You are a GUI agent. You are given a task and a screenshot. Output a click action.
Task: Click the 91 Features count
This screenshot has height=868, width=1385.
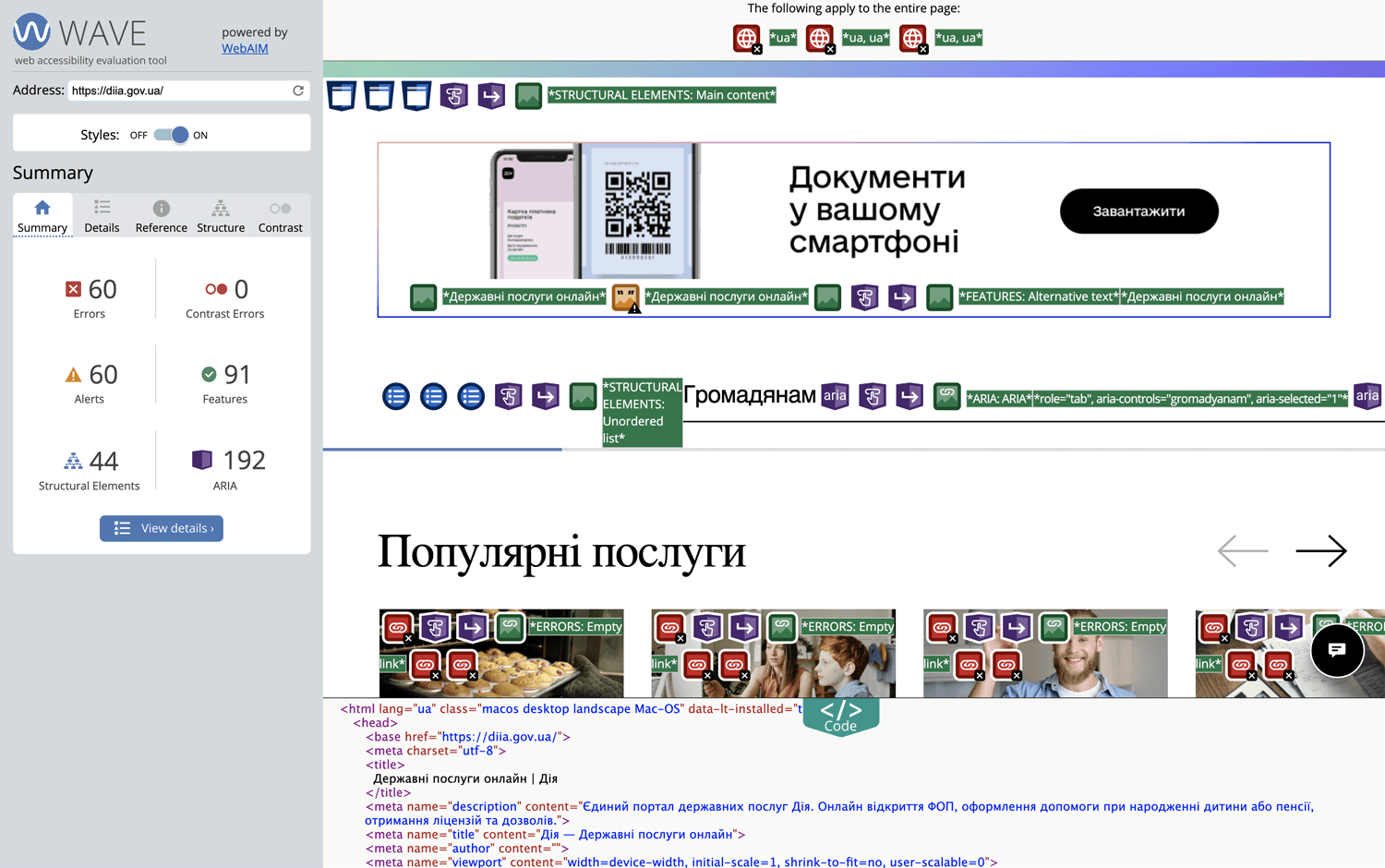click(x=237, y=375)
